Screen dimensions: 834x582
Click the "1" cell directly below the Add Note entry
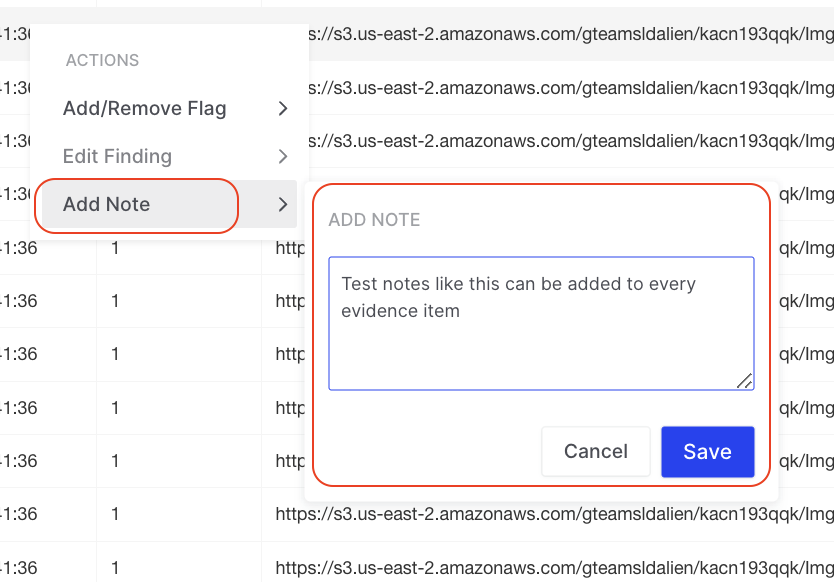(x=116, y=247)
